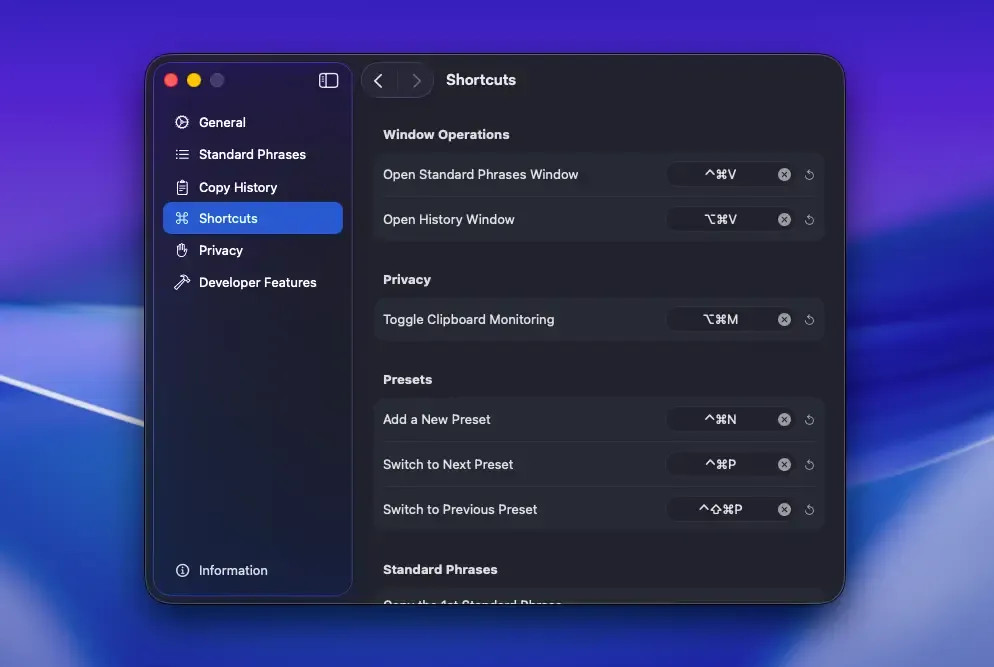Clear shortcut for Switch to Previous Preset

tap(784, 510)
